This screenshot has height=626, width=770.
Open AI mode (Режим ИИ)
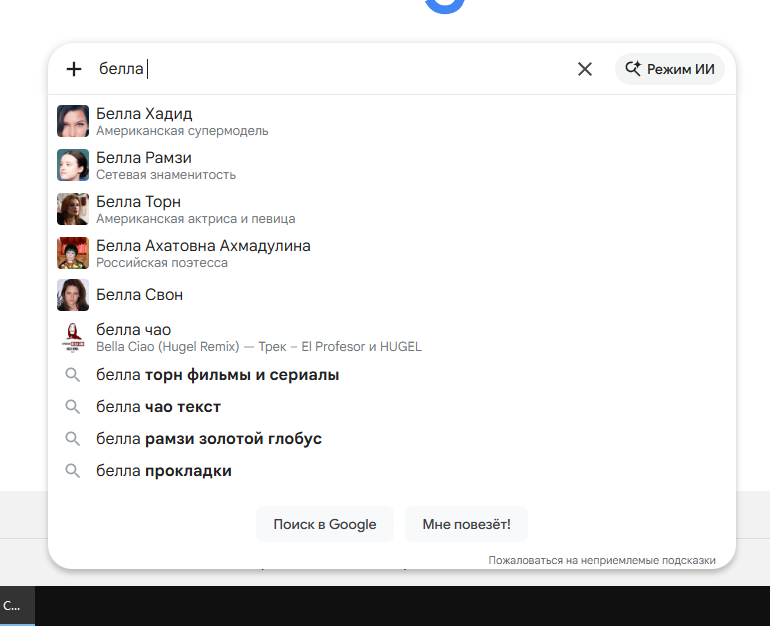click(x=670, y=69)
